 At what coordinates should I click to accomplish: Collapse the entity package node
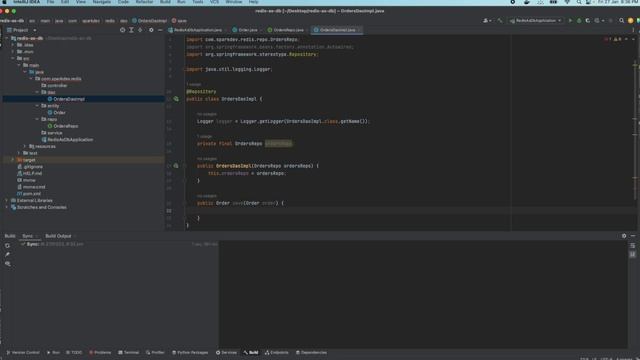37,106
